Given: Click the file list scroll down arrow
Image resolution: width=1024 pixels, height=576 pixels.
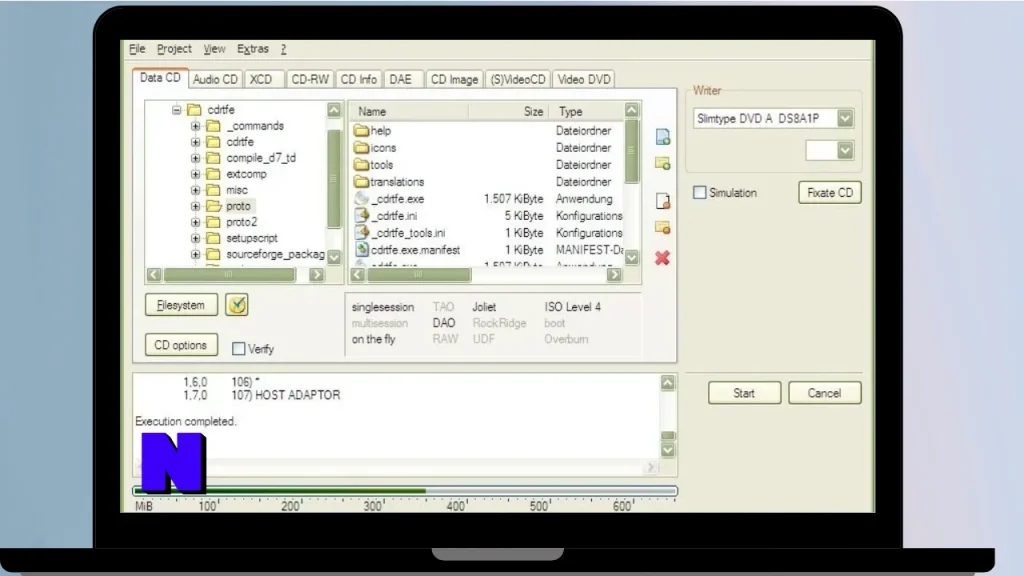Looking at the screenshot, I should click(632, 257).
